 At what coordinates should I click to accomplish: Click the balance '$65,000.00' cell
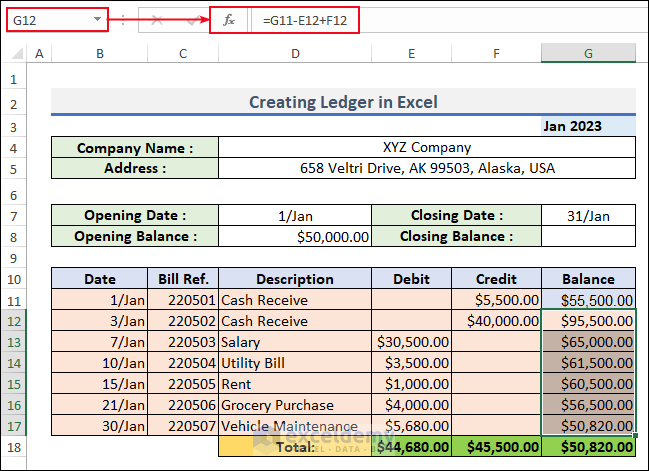pyautogui.click(x=588, y=342)
